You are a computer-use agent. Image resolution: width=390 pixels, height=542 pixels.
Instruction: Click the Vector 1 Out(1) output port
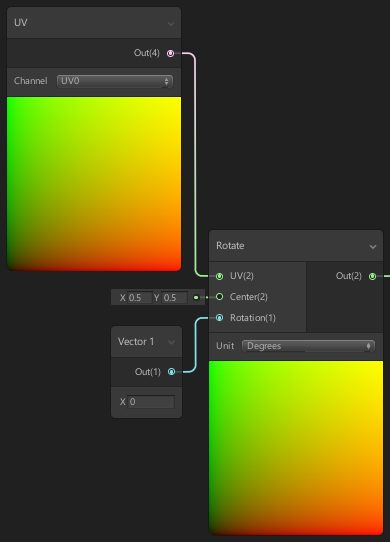tap(171, 372)
